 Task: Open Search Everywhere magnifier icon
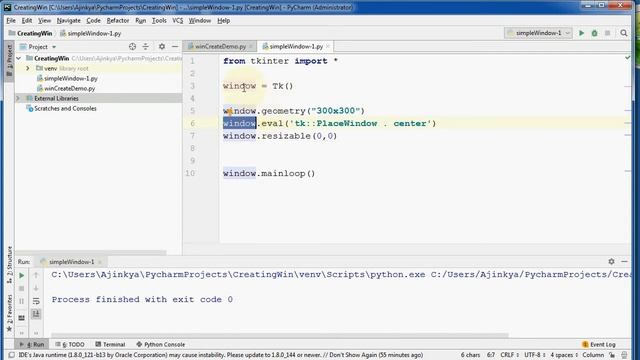point(624,33)
